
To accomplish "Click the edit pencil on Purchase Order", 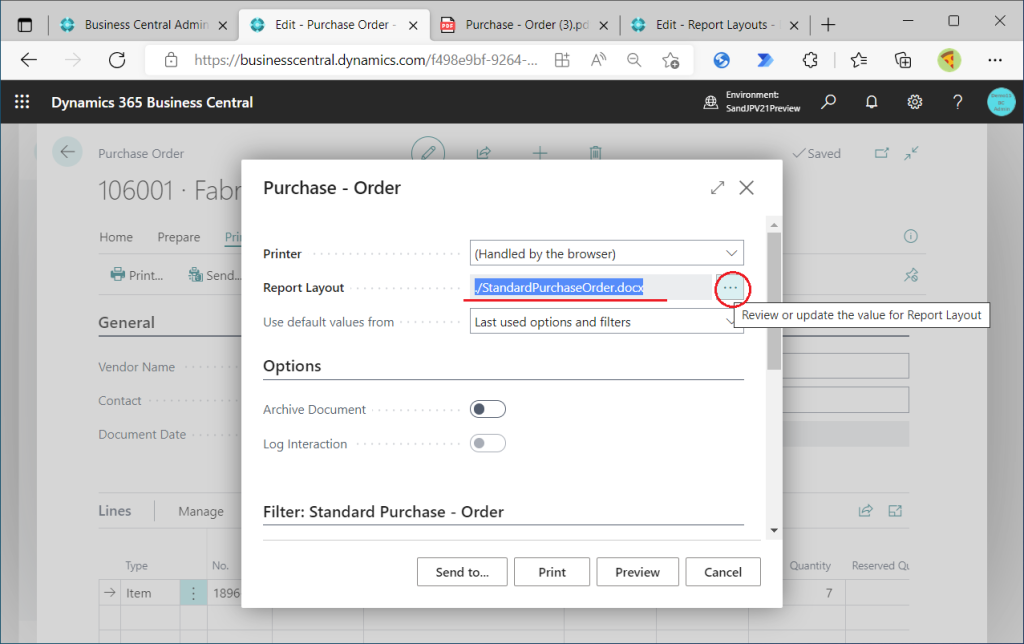I will tap(428, 153).
